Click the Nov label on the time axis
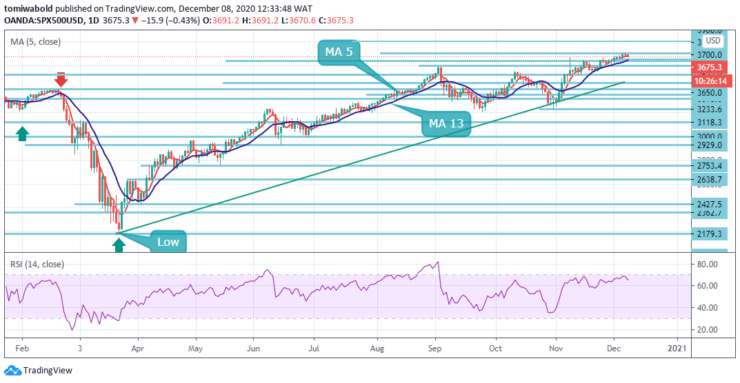Viewport: 740px width, 383px height. pyautogui.click(x=556, y=350)
